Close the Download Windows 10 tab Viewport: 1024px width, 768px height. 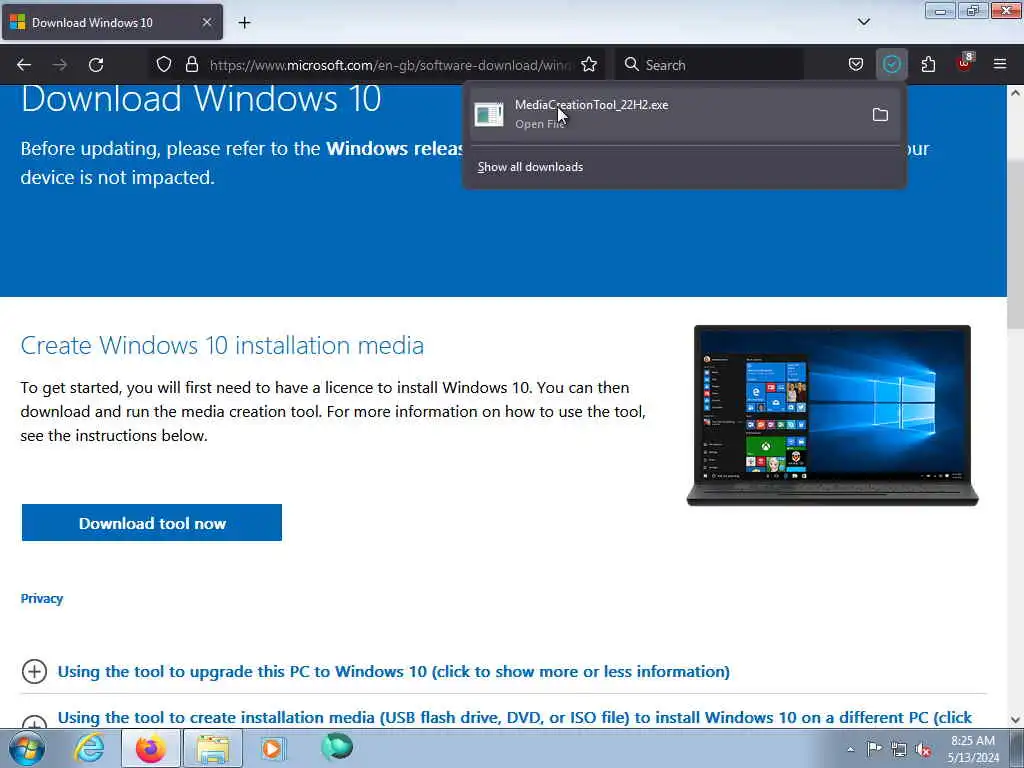206,23
